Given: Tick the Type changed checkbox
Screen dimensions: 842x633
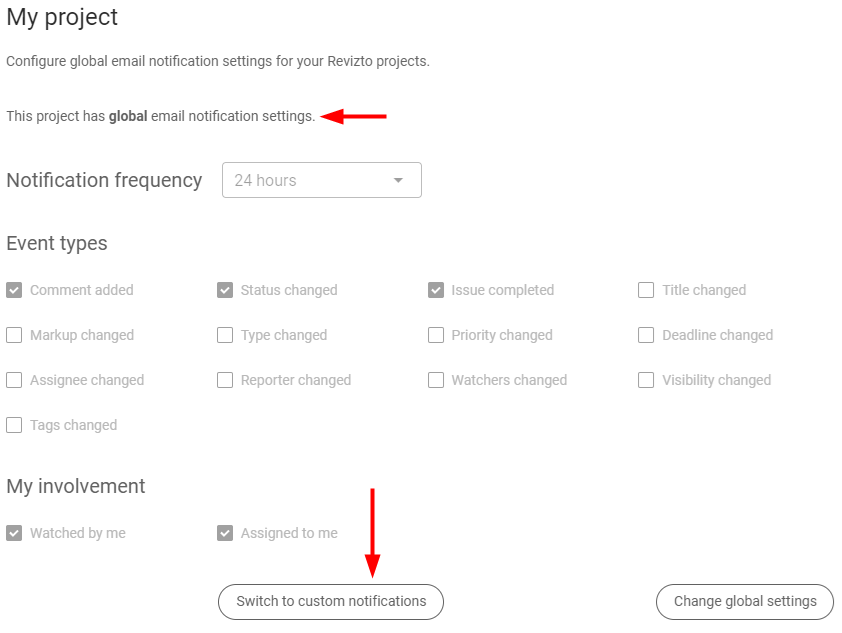Looking at the screenshot, I should [x=225, y=335].
